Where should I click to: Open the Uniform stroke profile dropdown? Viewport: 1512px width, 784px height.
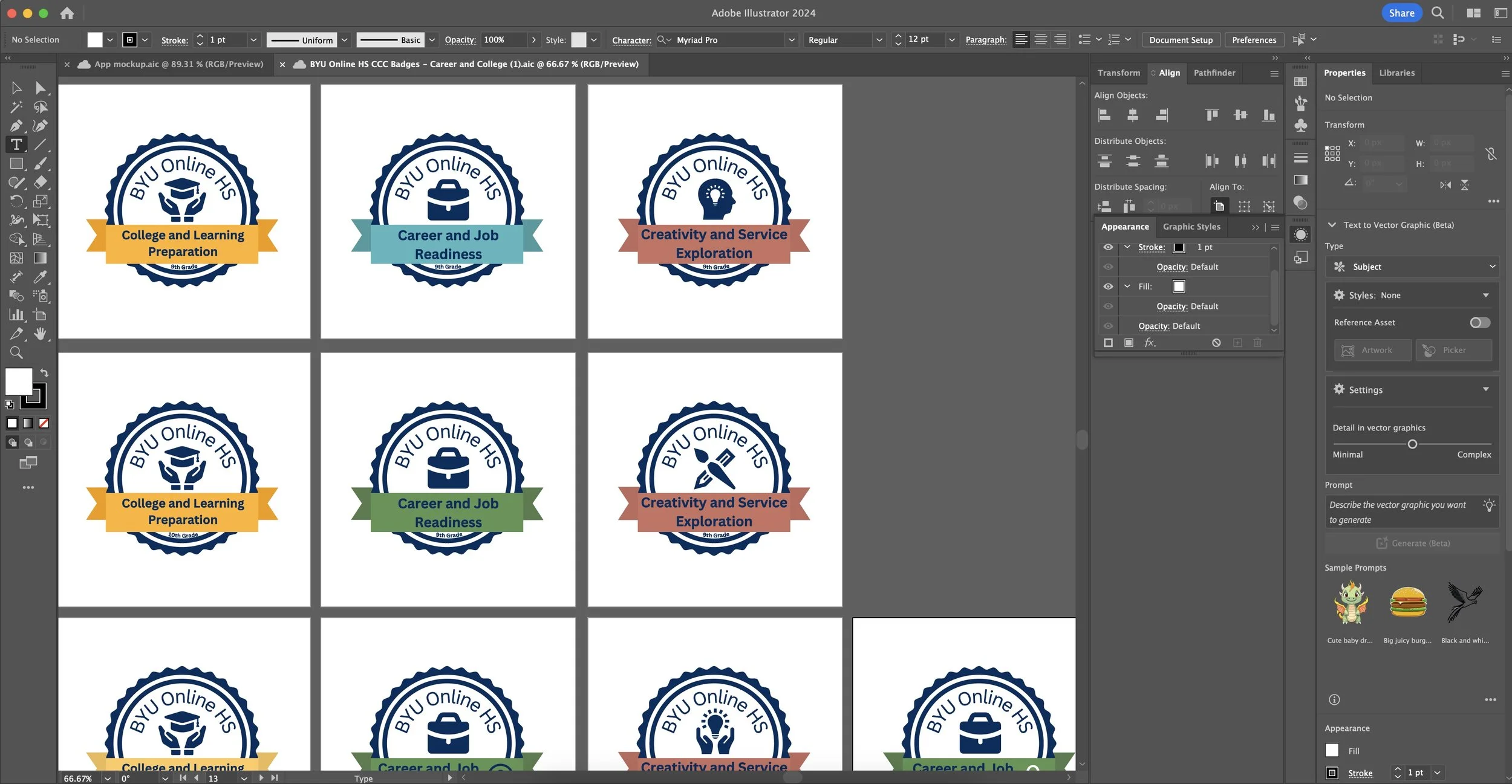(x=344, y=40)
